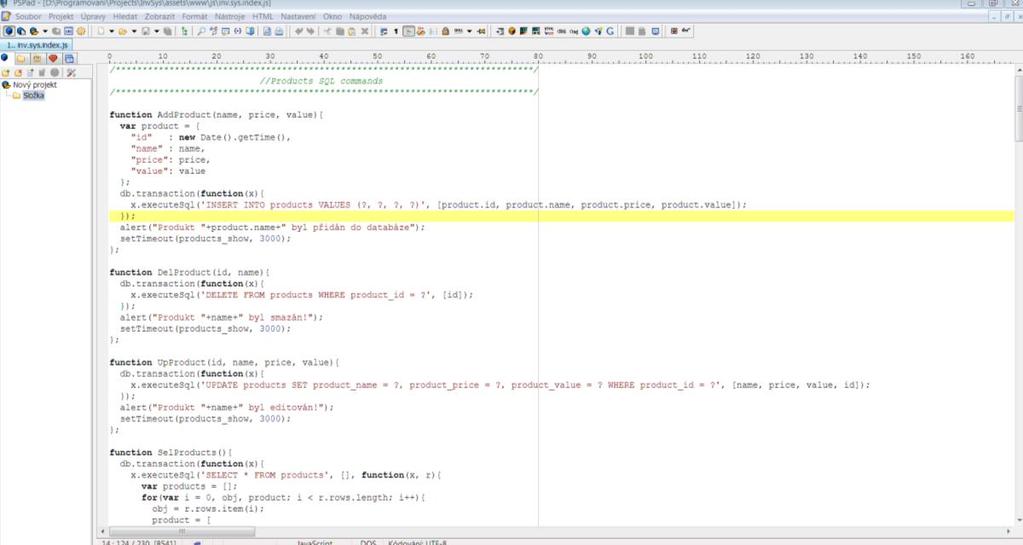
Task: Click add folder icon in project panel
Action: tap(6, 73)
